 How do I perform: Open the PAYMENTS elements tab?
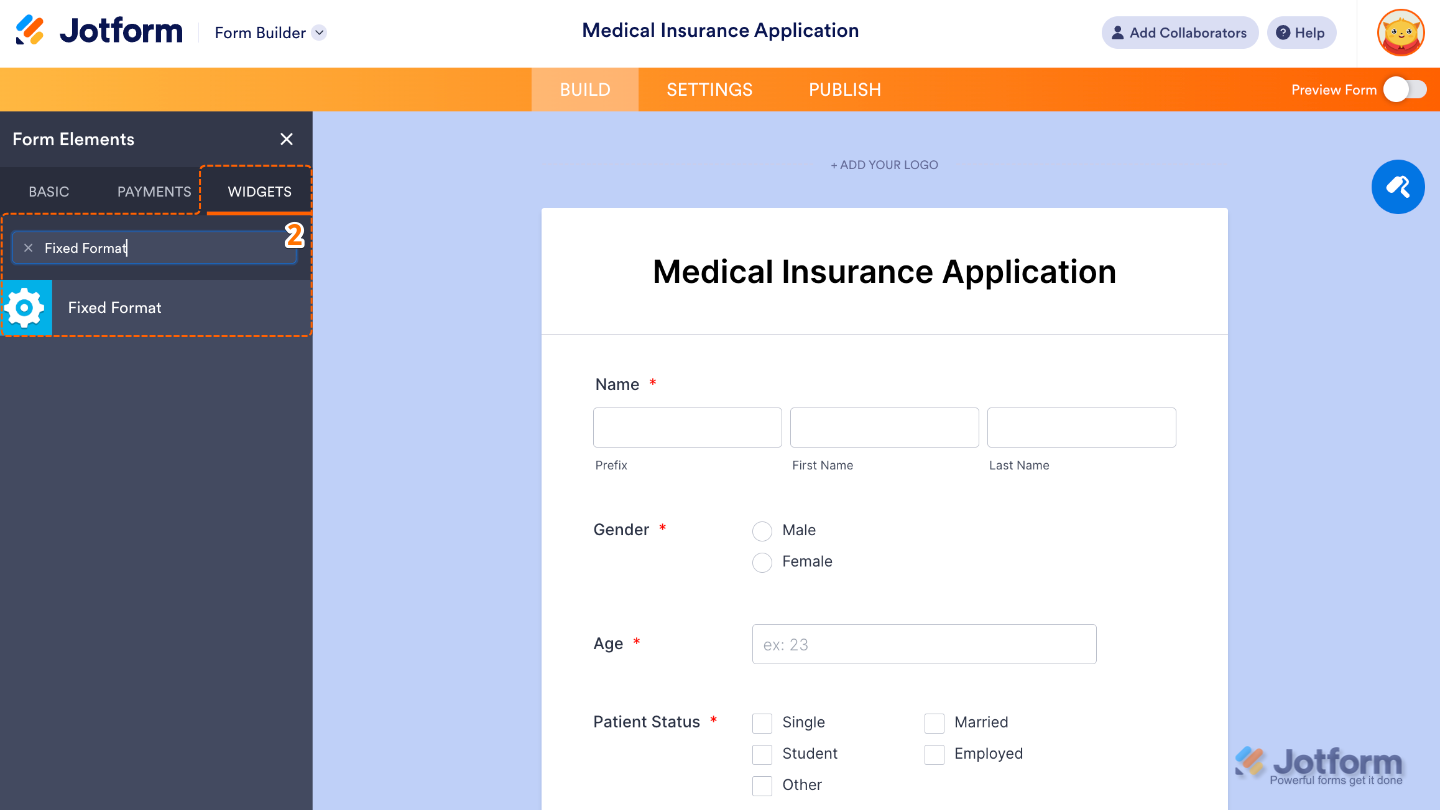tap(152, 191)
